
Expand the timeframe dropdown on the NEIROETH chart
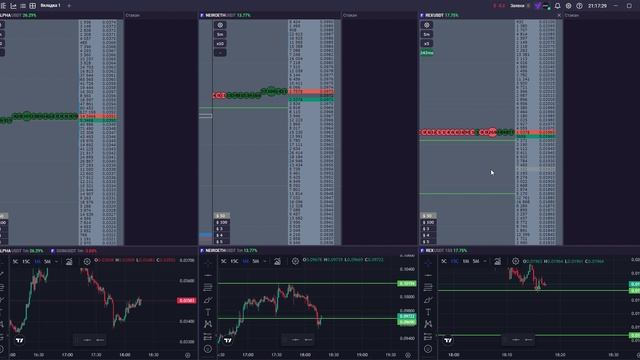pos(265,261)
